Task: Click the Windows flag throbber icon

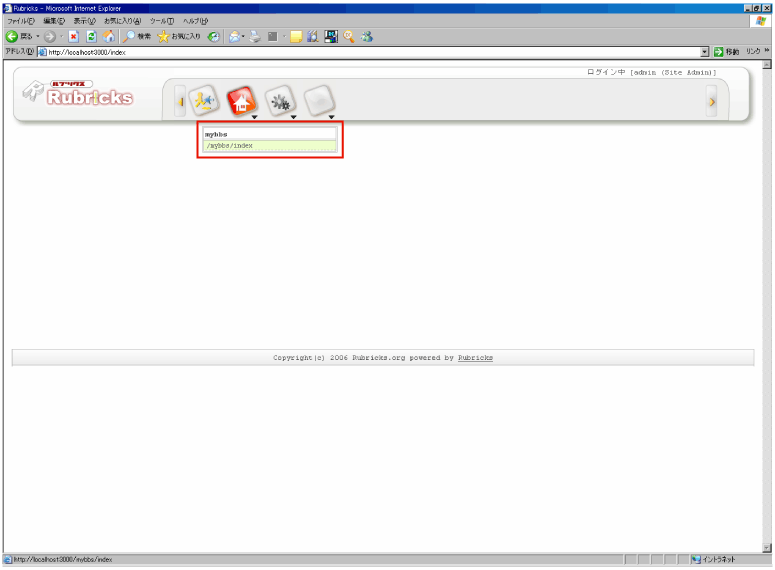Action: click(761, 21)
